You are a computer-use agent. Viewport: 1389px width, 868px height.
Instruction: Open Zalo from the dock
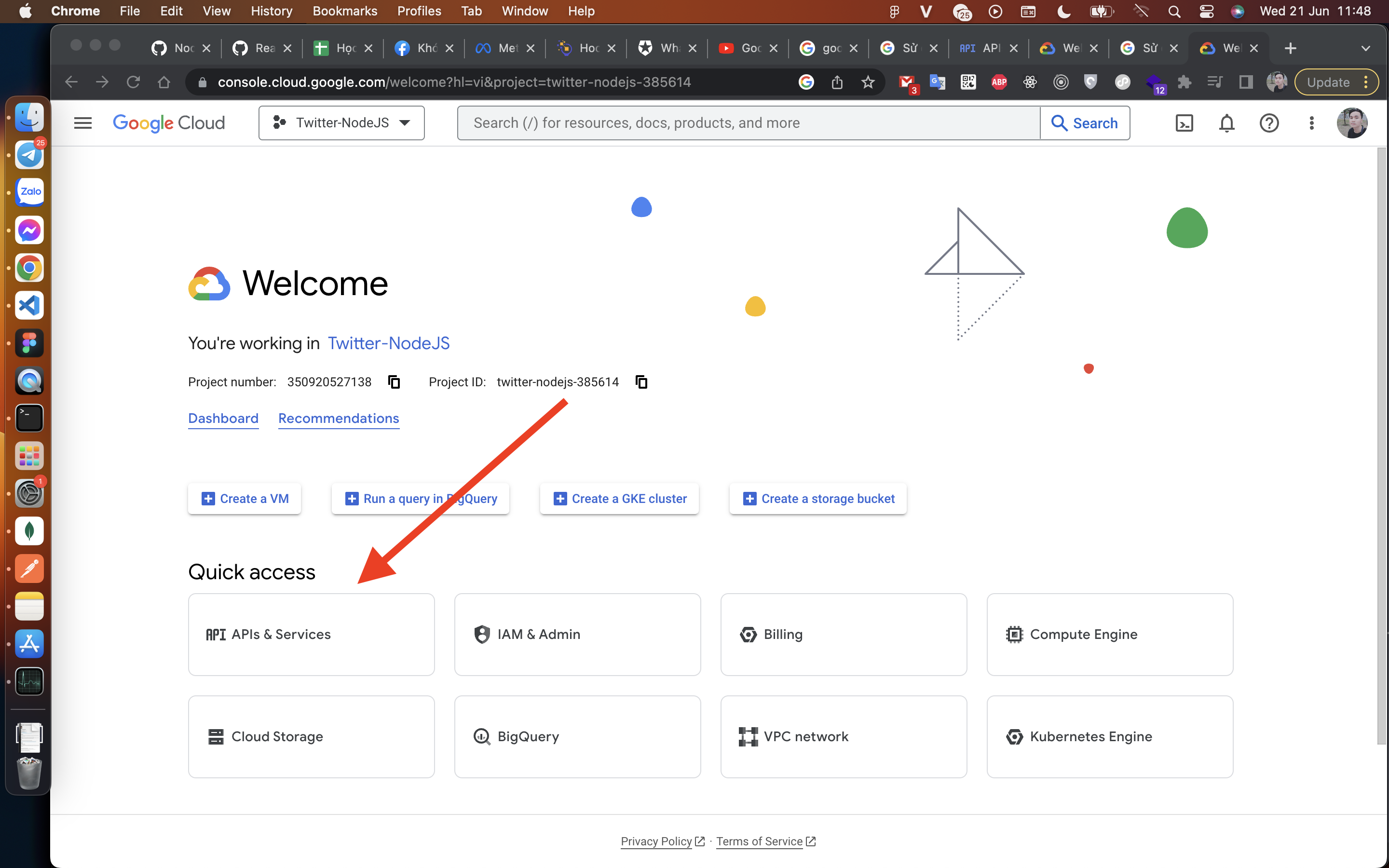(x=29, y=192)
